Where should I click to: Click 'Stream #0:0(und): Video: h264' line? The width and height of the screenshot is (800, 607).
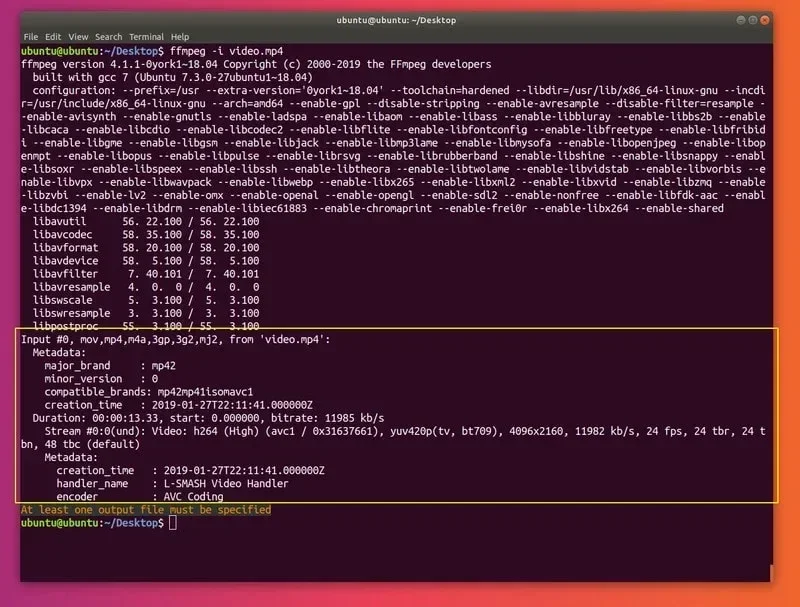click(405, 432)
